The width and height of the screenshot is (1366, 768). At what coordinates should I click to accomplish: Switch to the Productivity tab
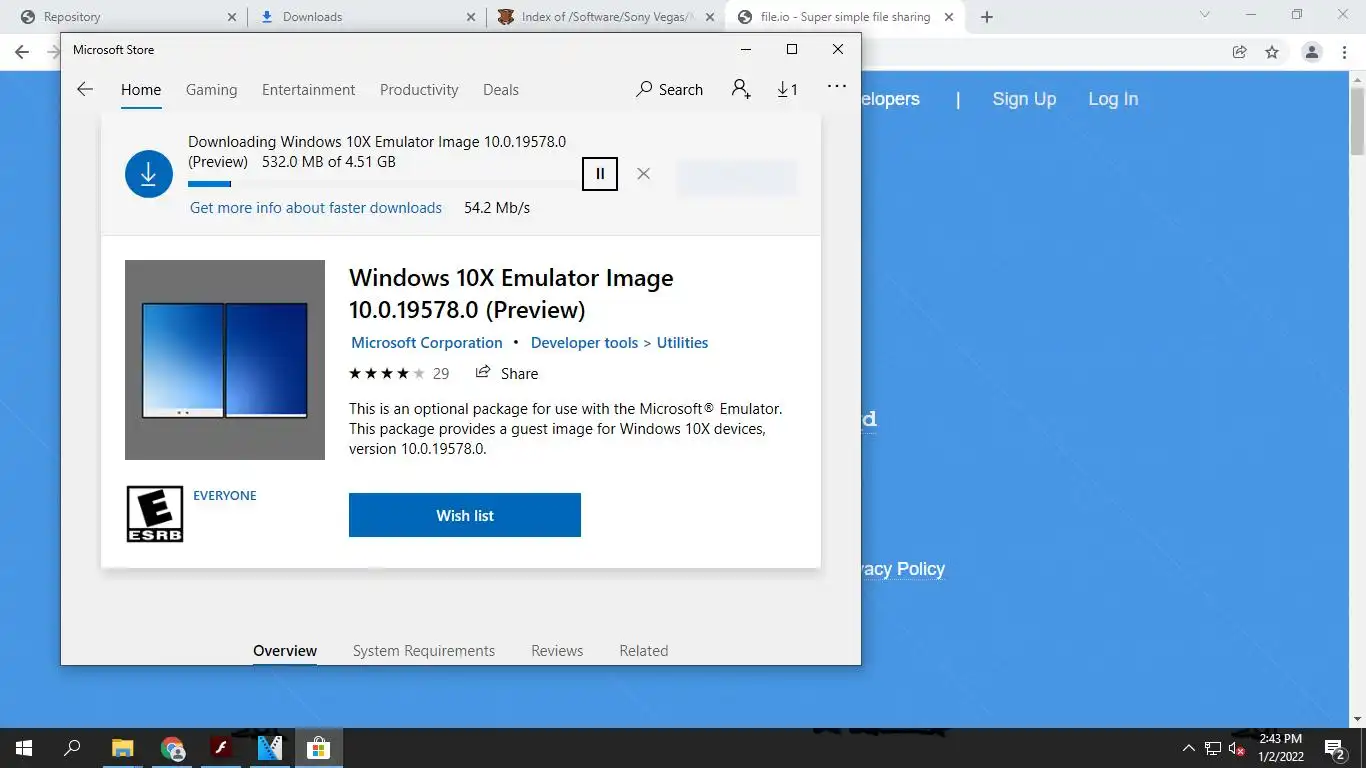pyautogui.click(x=419, y=89)
